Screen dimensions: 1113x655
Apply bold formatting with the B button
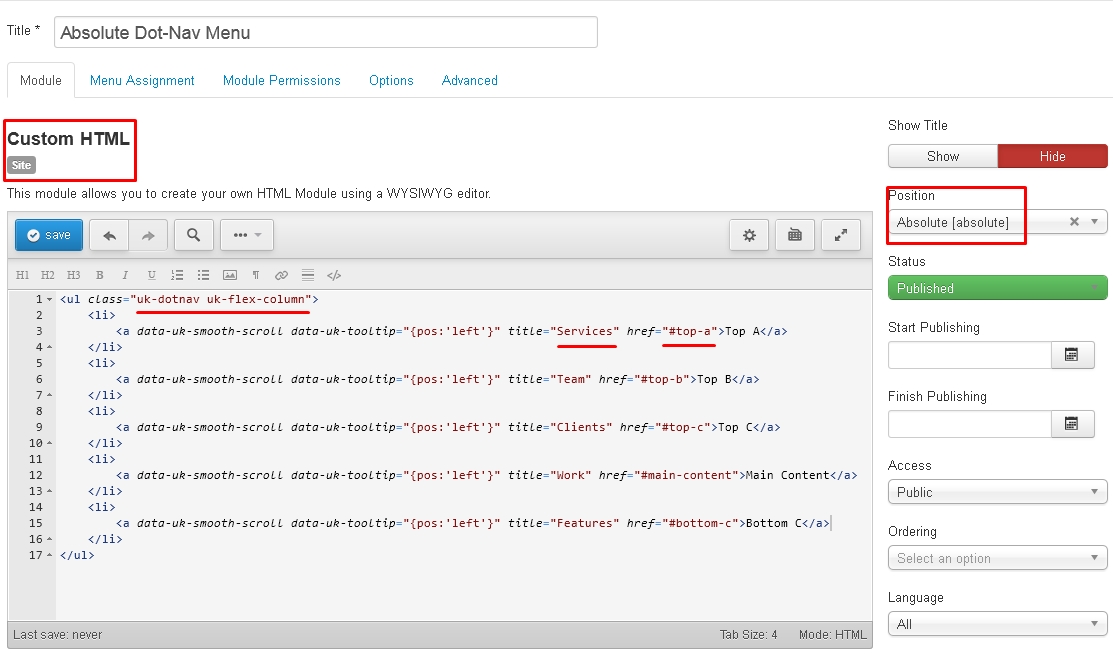tap(100, 275)
